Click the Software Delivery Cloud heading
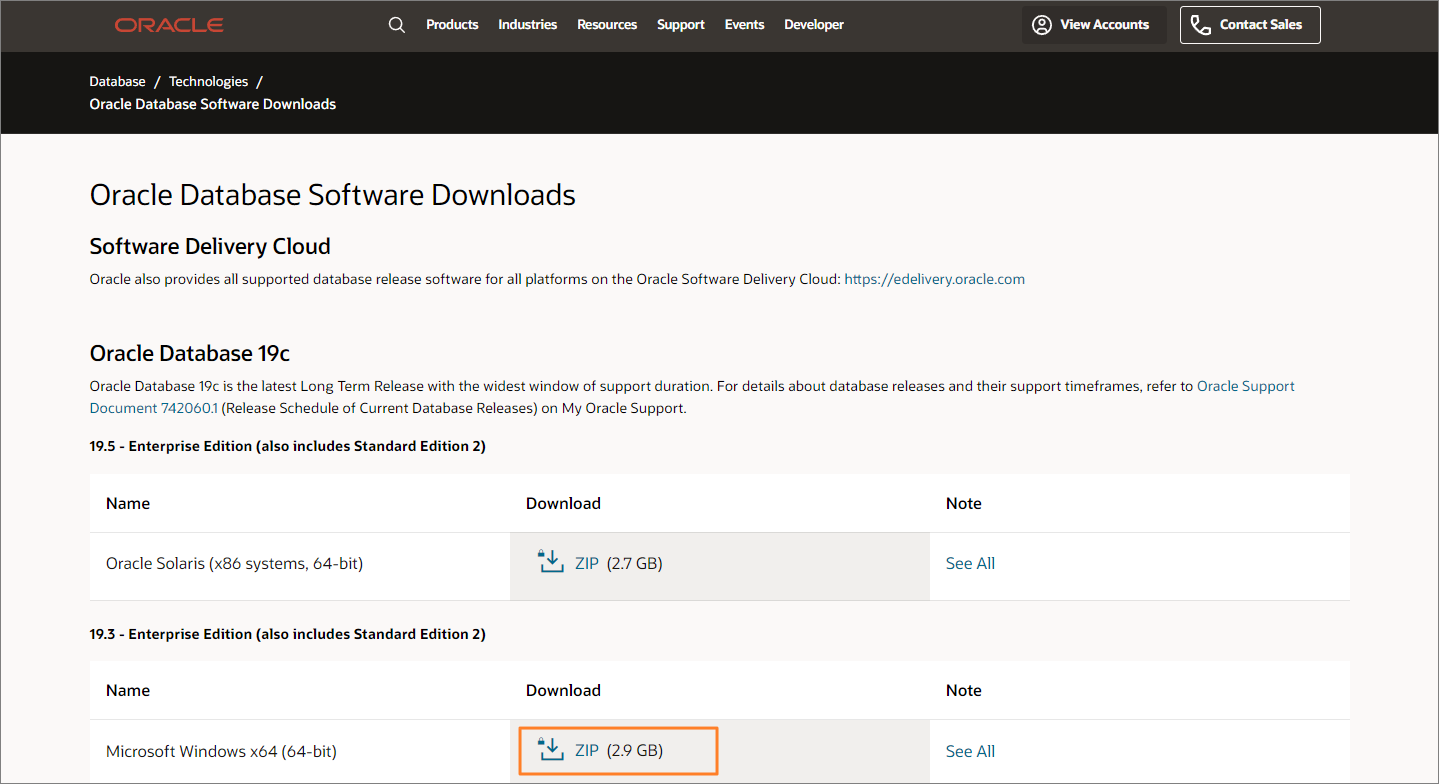Image resolution: width=1439 pixels, height=784 pixels. 210,246
